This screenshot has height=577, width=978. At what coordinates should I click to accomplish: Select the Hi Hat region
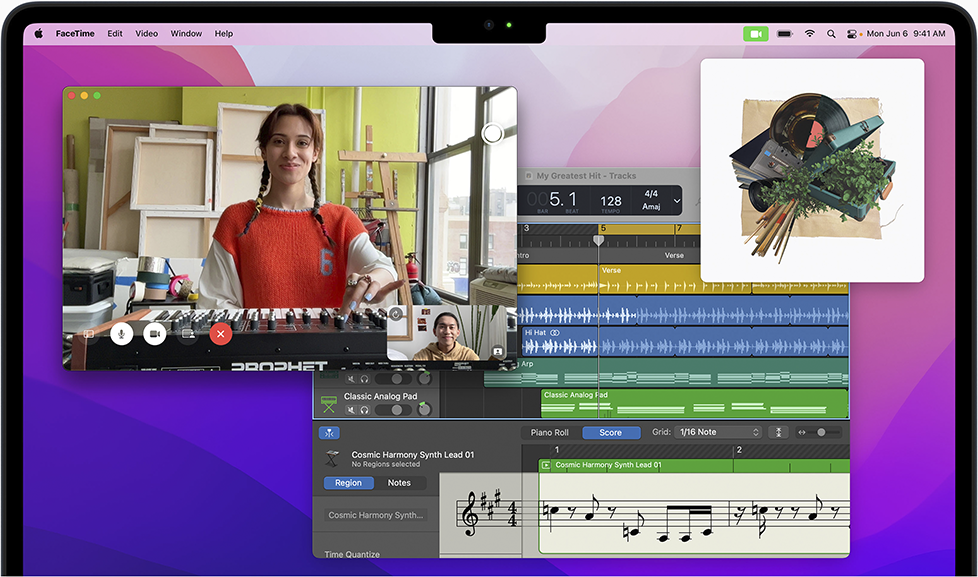tap(685, 342)
